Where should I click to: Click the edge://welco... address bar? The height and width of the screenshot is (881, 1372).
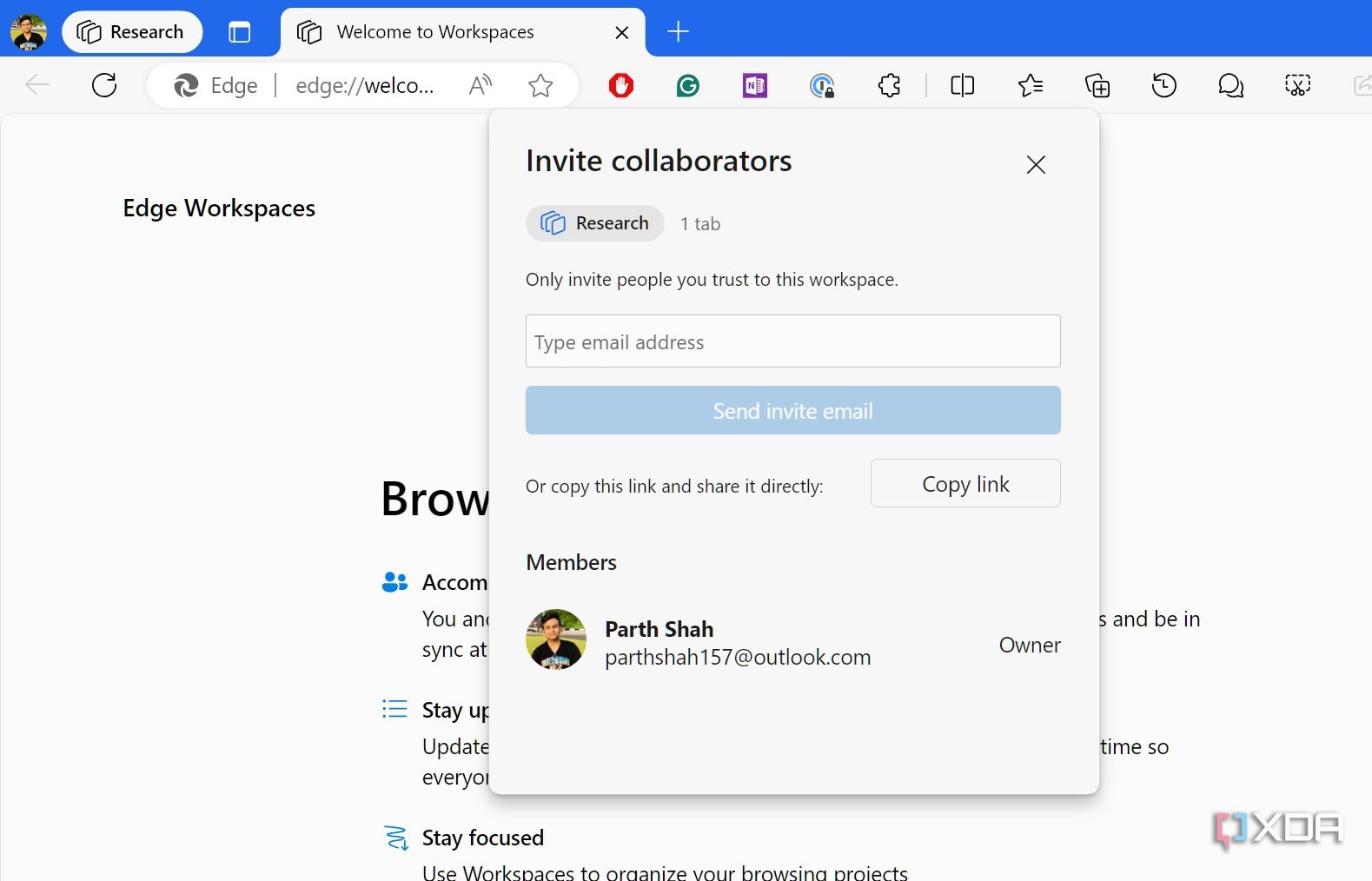coord(364,85)
